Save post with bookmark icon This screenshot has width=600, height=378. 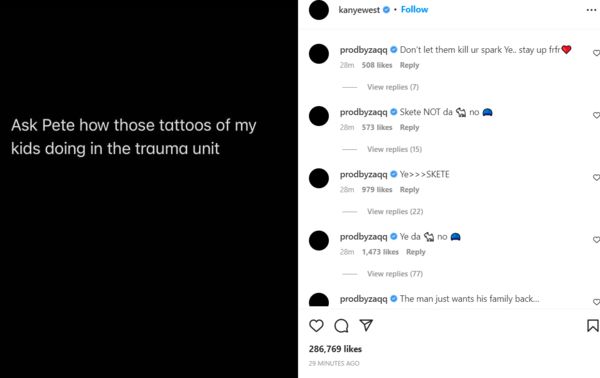coord(593,326)
